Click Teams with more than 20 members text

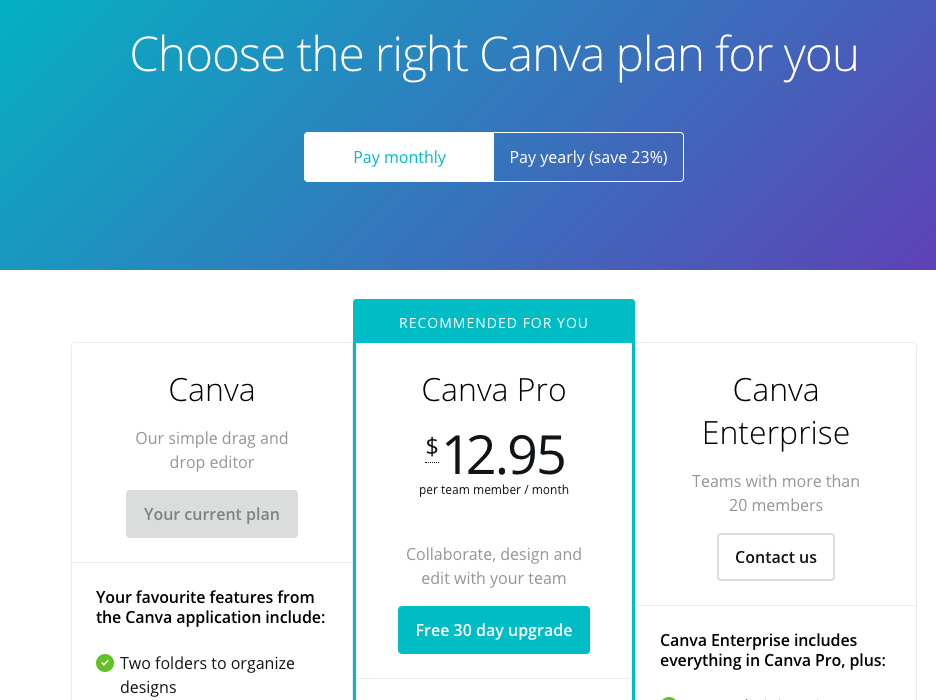point(776,493)
